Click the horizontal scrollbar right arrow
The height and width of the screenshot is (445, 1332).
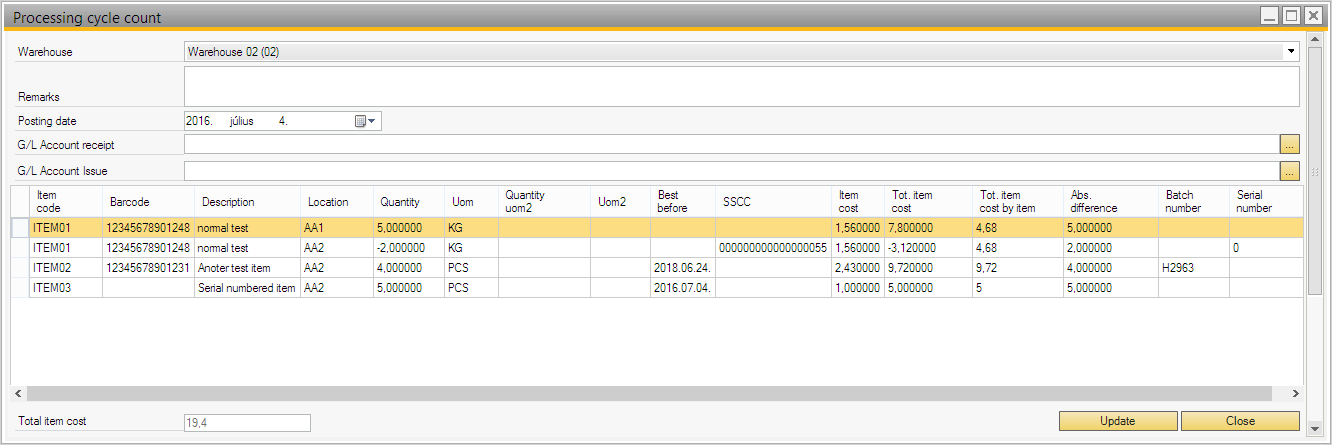1295,394
